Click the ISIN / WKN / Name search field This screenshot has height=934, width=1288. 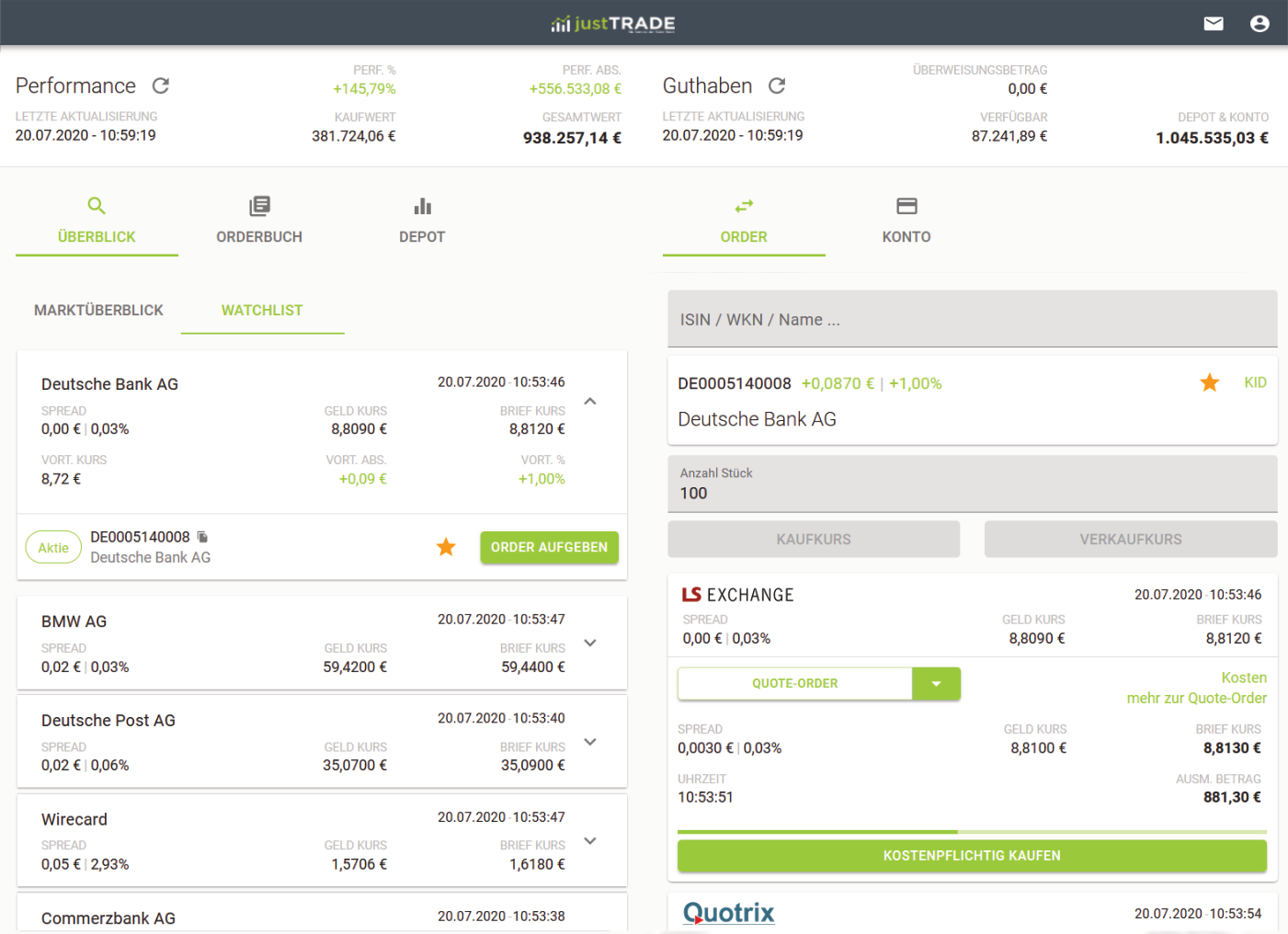pyautogui.click(x=973, y=319)
